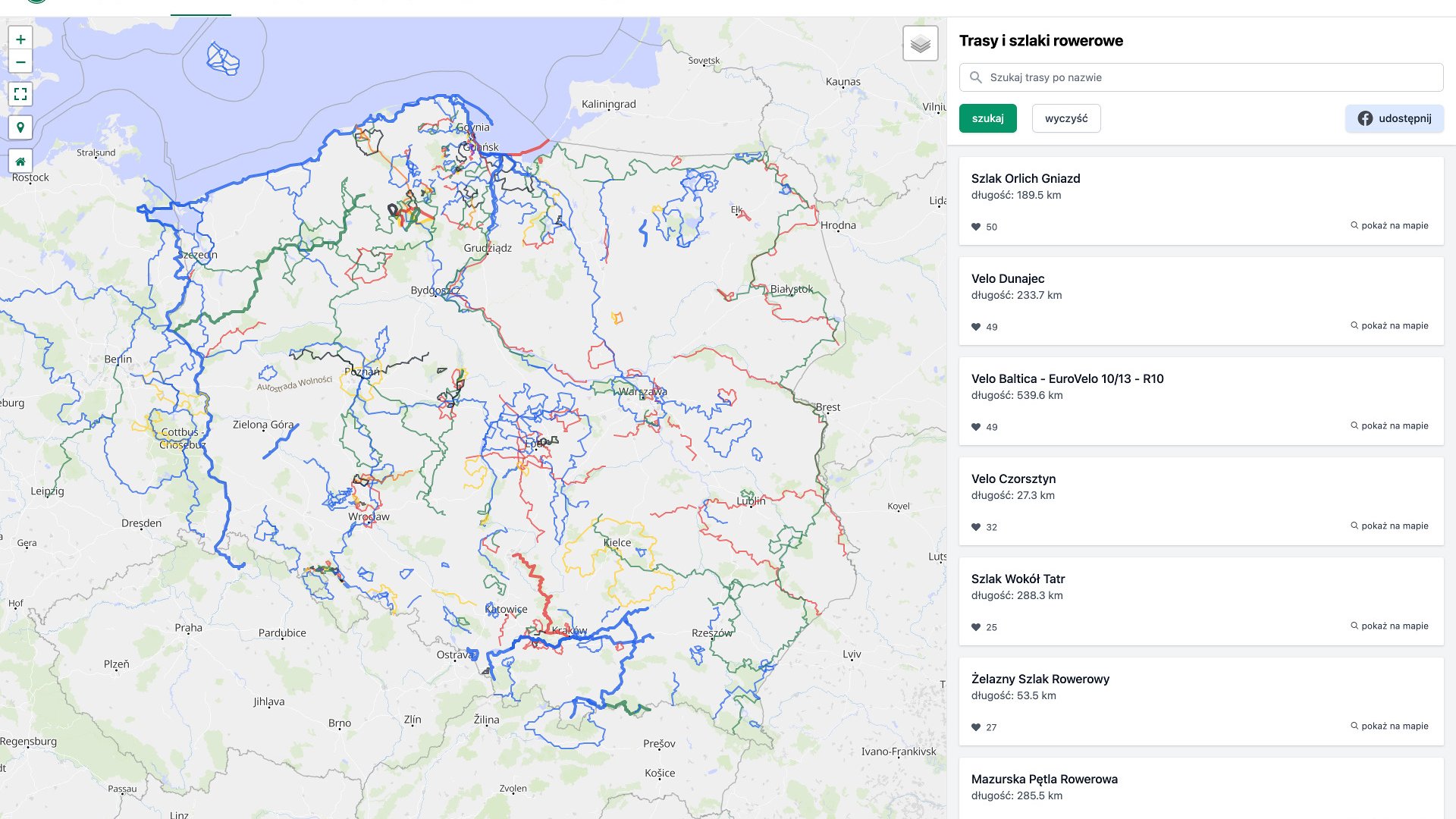Zoom in on the map
1456x819 pixels.
20,39
